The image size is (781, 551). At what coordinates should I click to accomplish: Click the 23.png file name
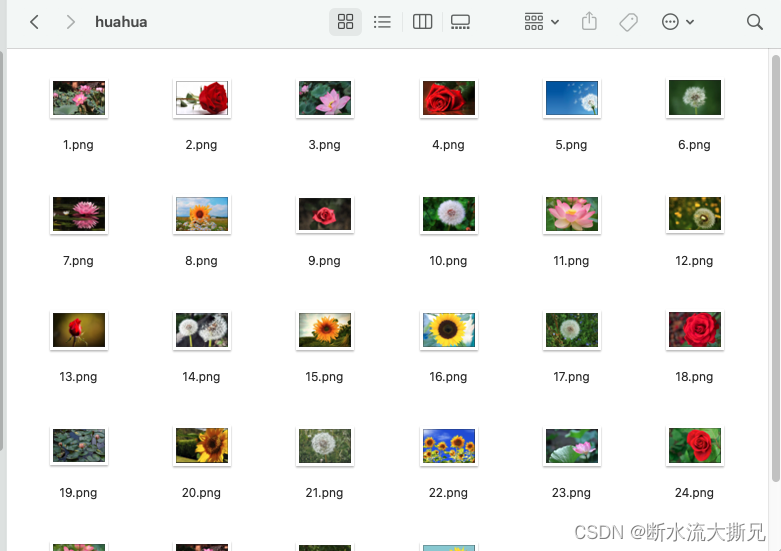click(571, 493)
